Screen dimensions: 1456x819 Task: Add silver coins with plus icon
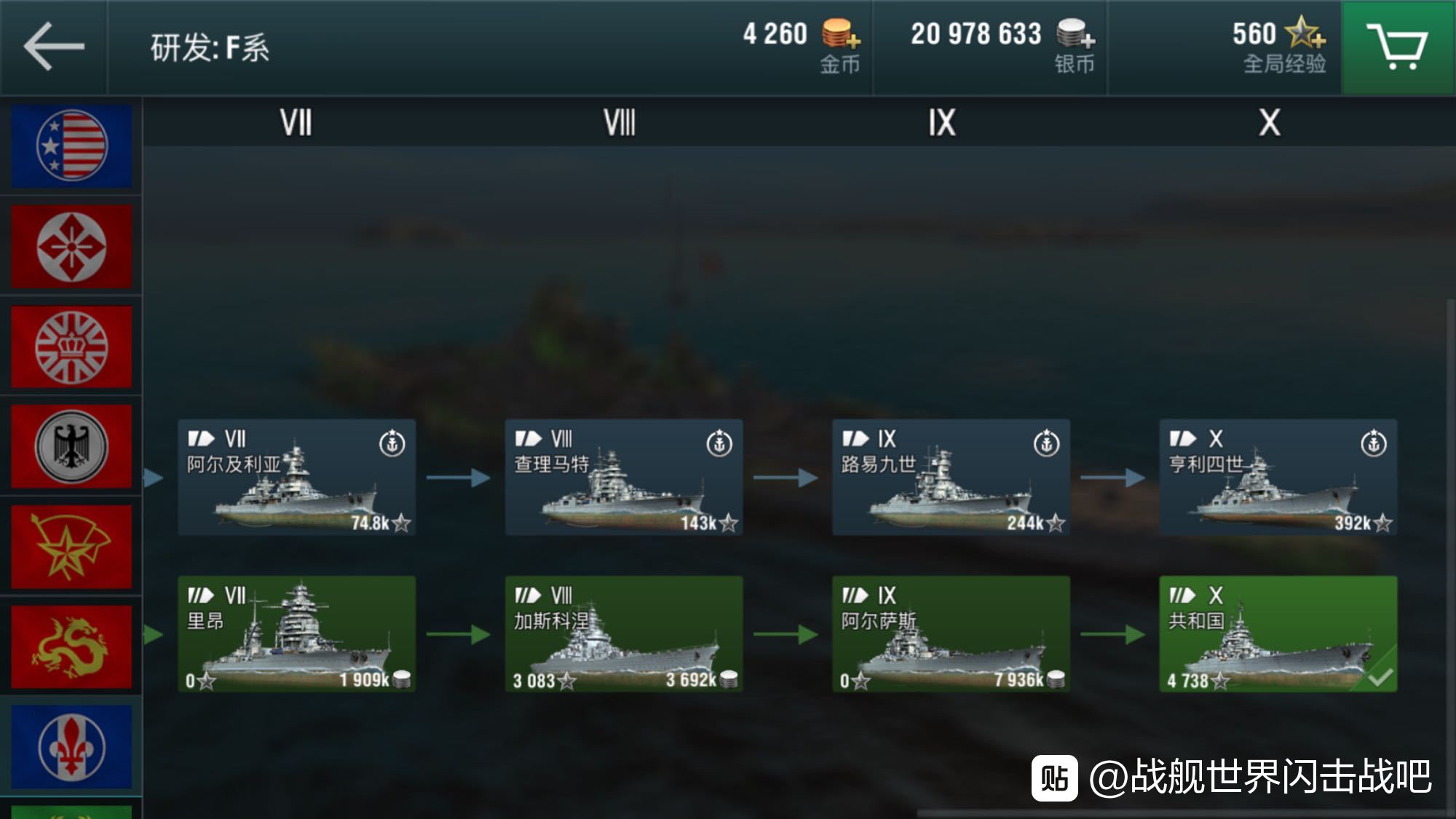pyautogui.click(x=1075, y=34)
